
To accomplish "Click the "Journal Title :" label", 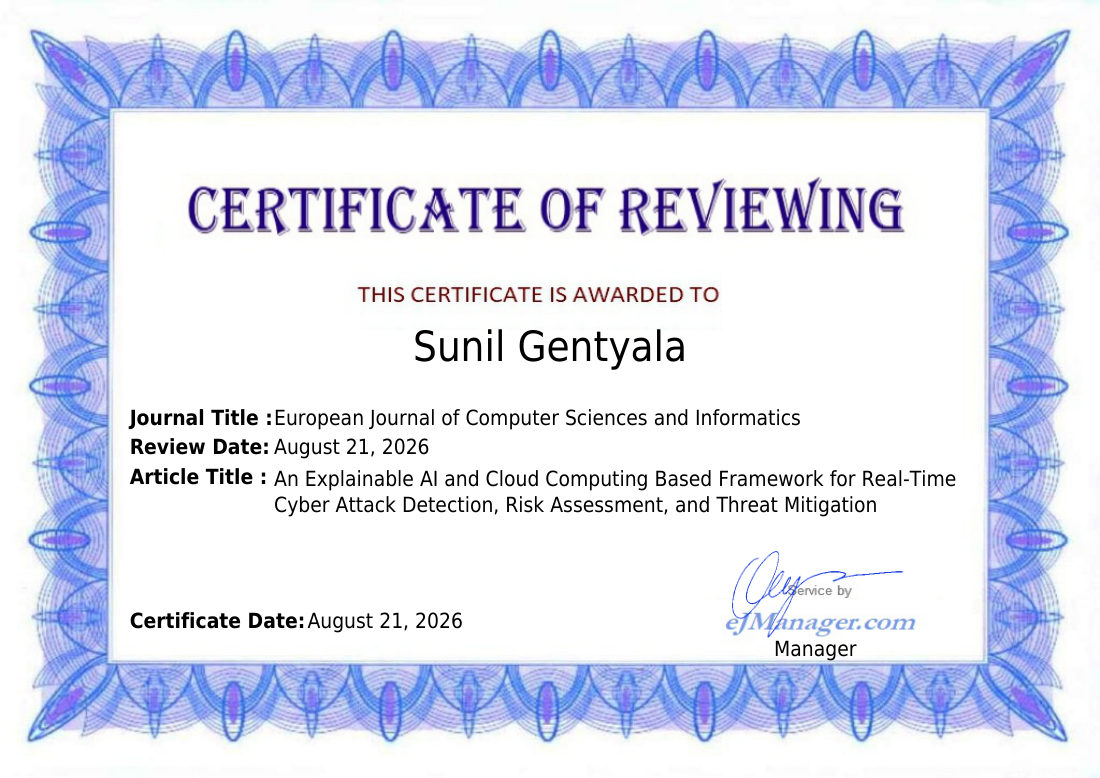I will [x=201, y=418].
